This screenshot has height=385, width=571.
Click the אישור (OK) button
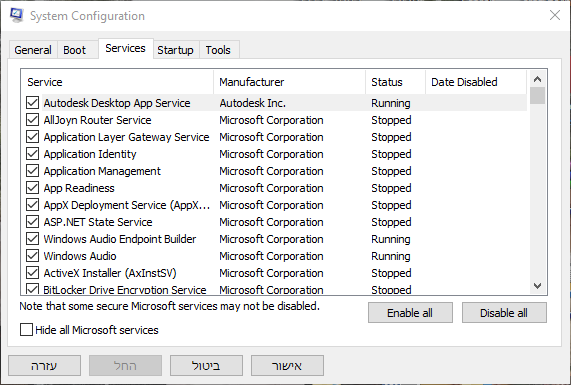pyautogui.click(x=287, y=366)
